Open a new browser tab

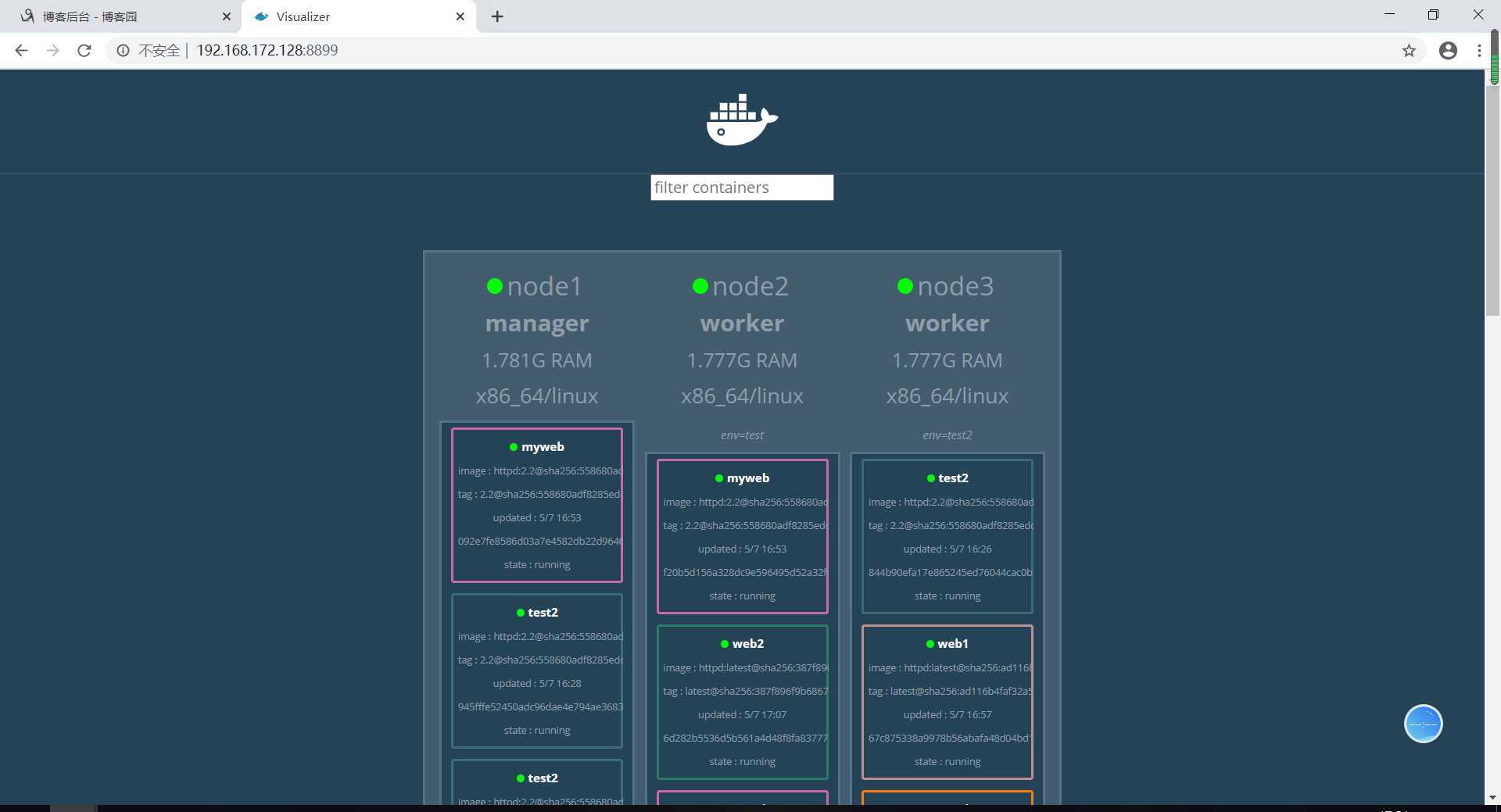(497, 16)
